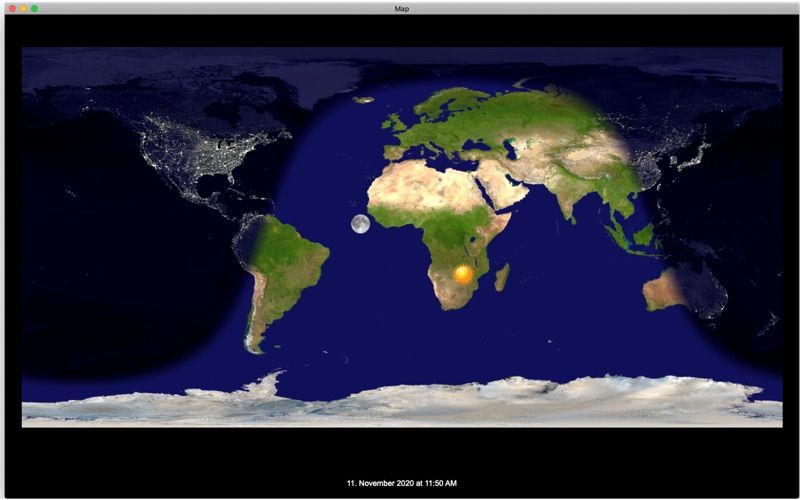Close the Map window
This screenshot has height=500, width=800.
[x=13, y=9]
